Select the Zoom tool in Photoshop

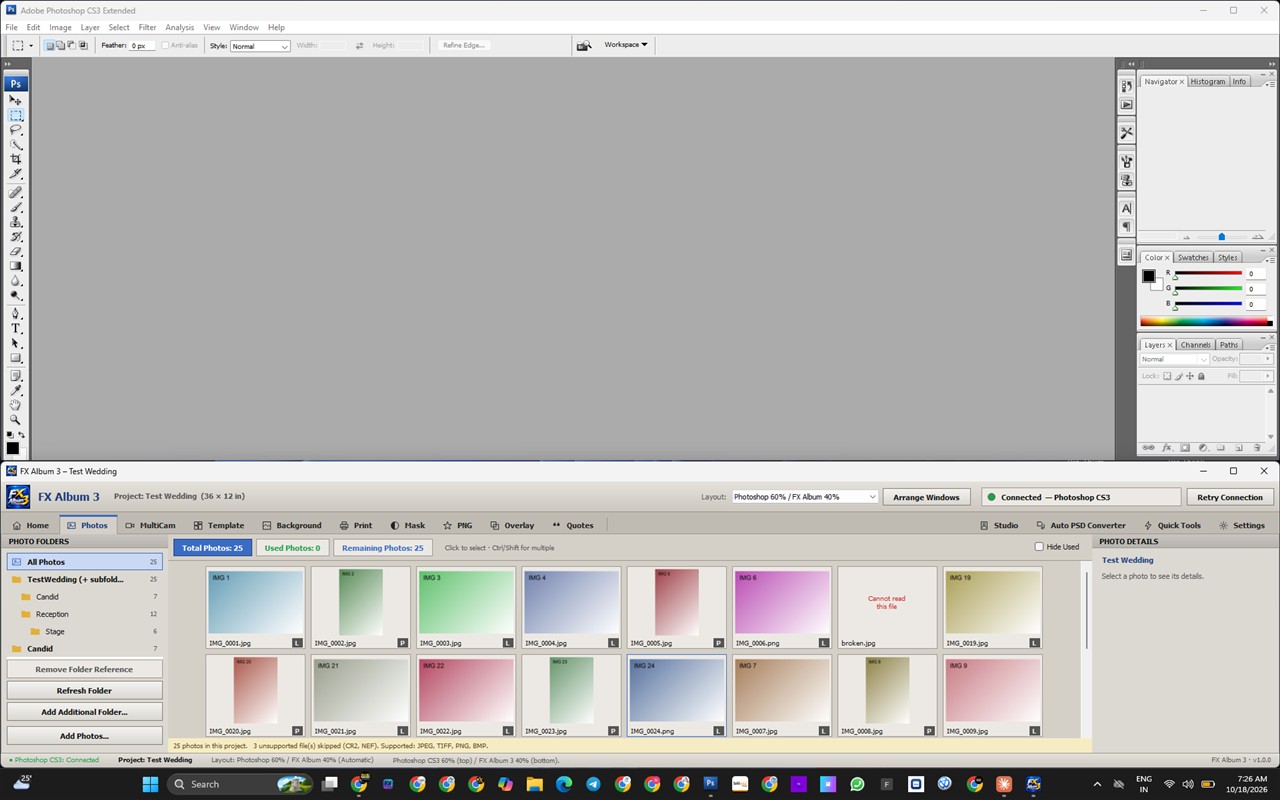tap(16, 420)
